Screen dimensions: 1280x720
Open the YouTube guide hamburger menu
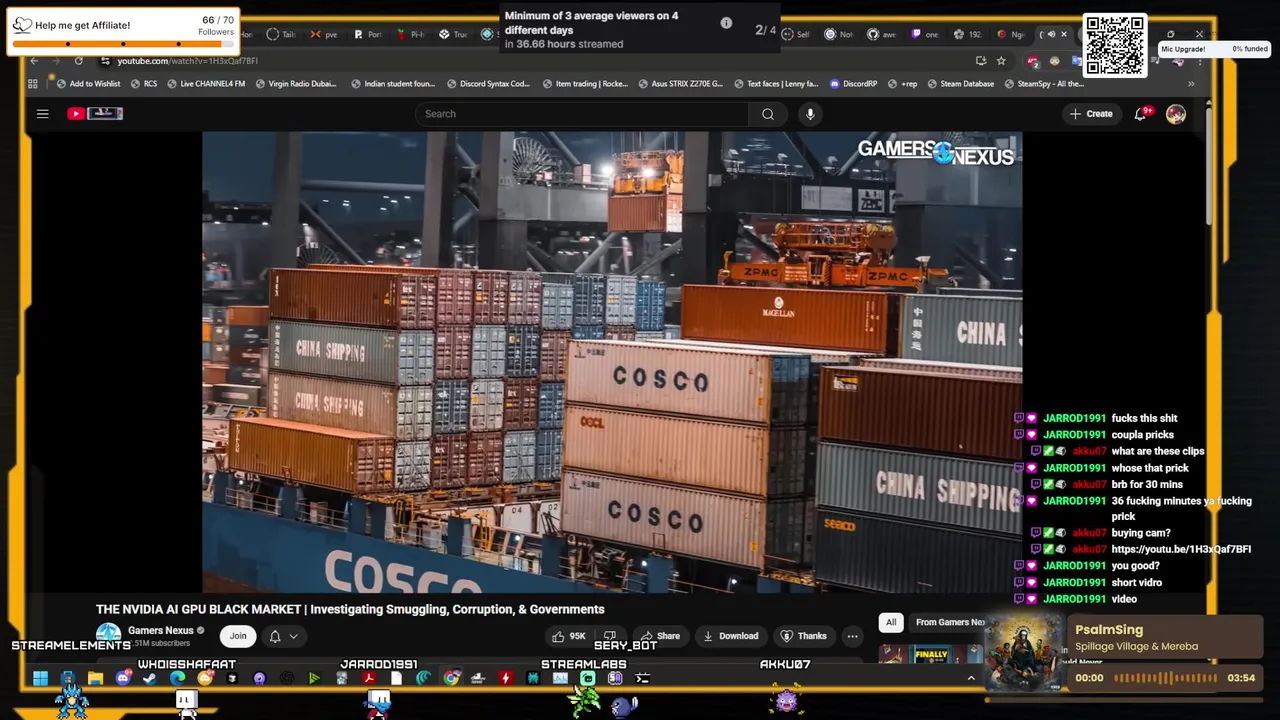click(42, 114)
